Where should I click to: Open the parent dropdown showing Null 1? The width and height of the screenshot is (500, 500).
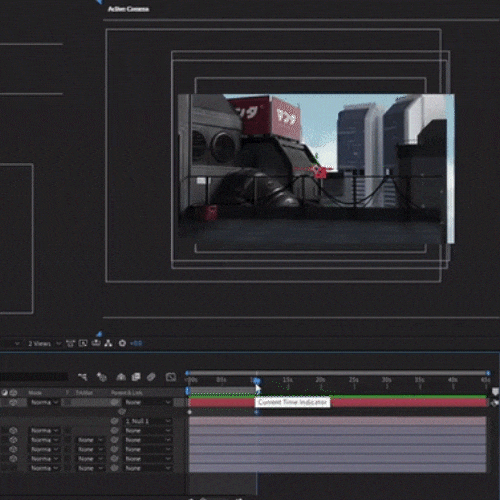(x=148, y=421)
